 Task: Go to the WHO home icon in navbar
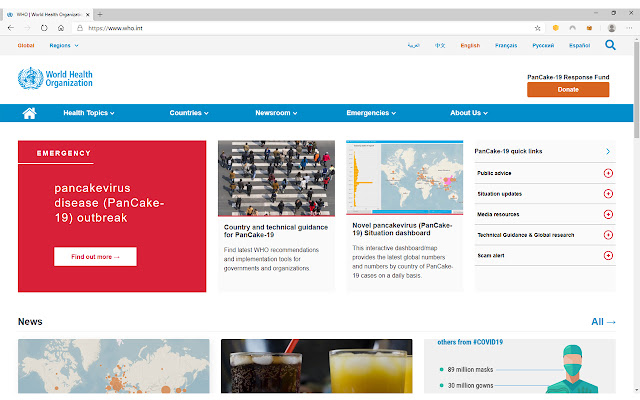[x=29, y=113]
